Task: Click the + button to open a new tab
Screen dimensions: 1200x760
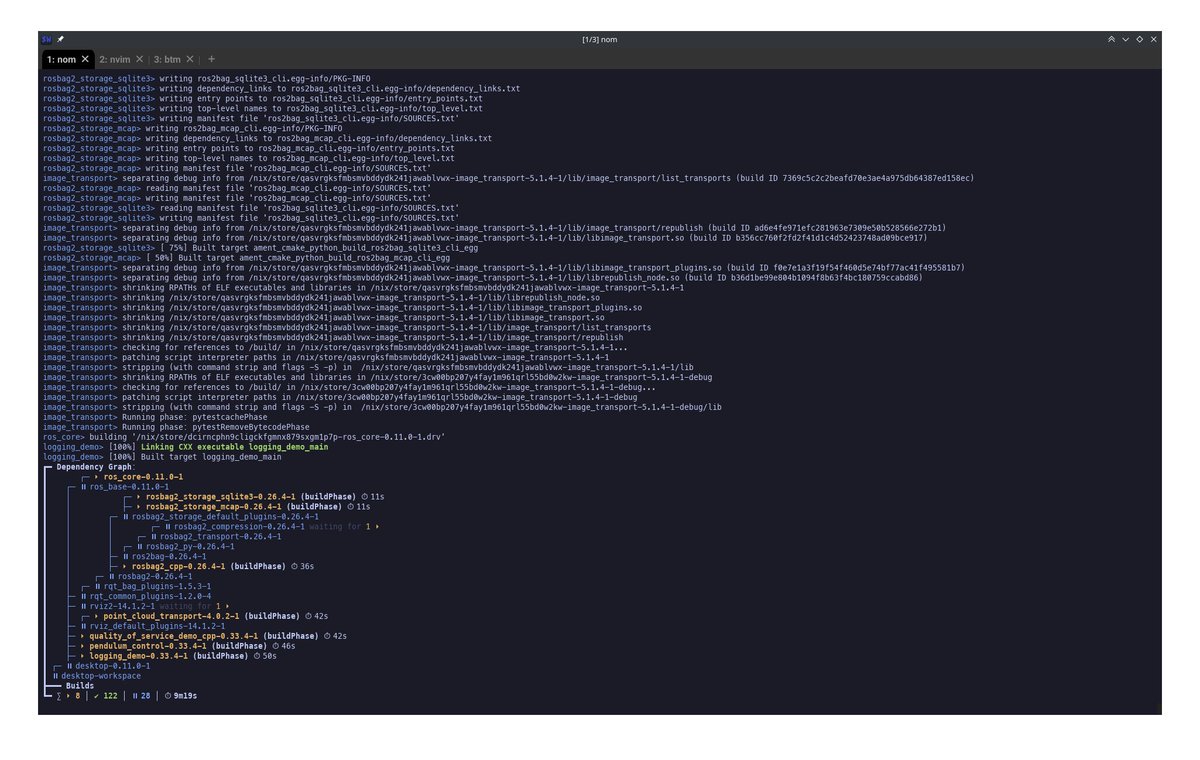Action: tap(211, 59)
